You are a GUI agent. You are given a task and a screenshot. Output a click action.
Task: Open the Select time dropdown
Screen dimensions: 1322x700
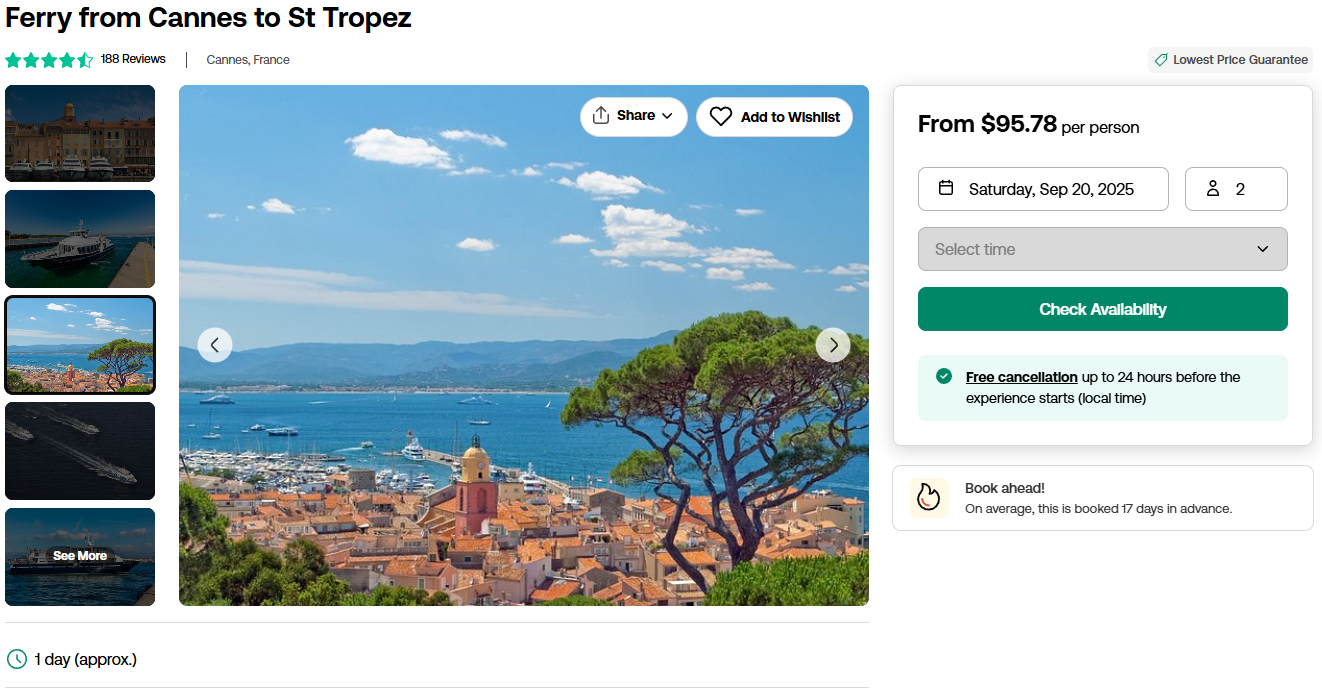(1102, 249)
